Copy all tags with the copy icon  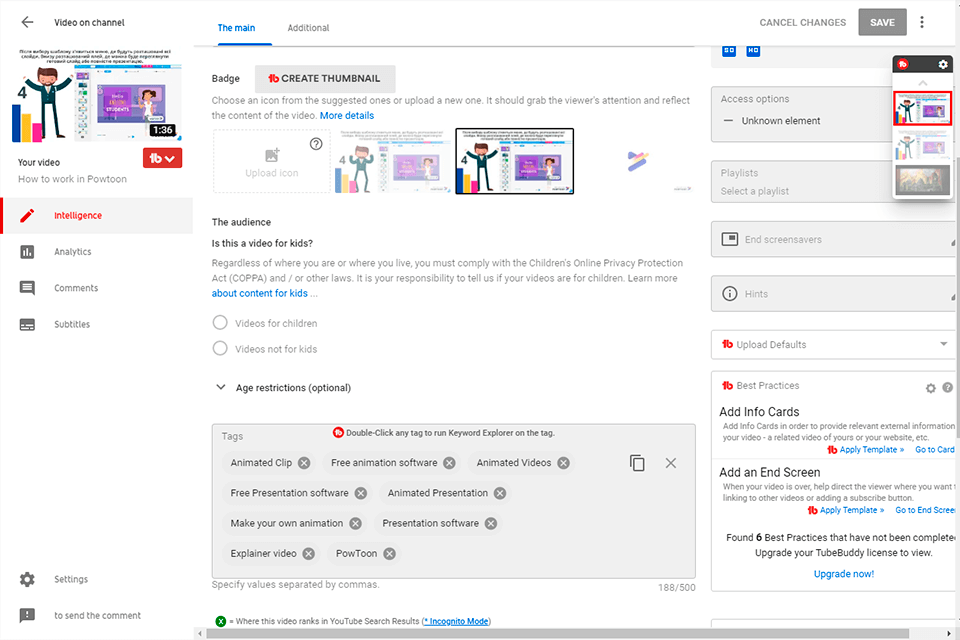637,463
